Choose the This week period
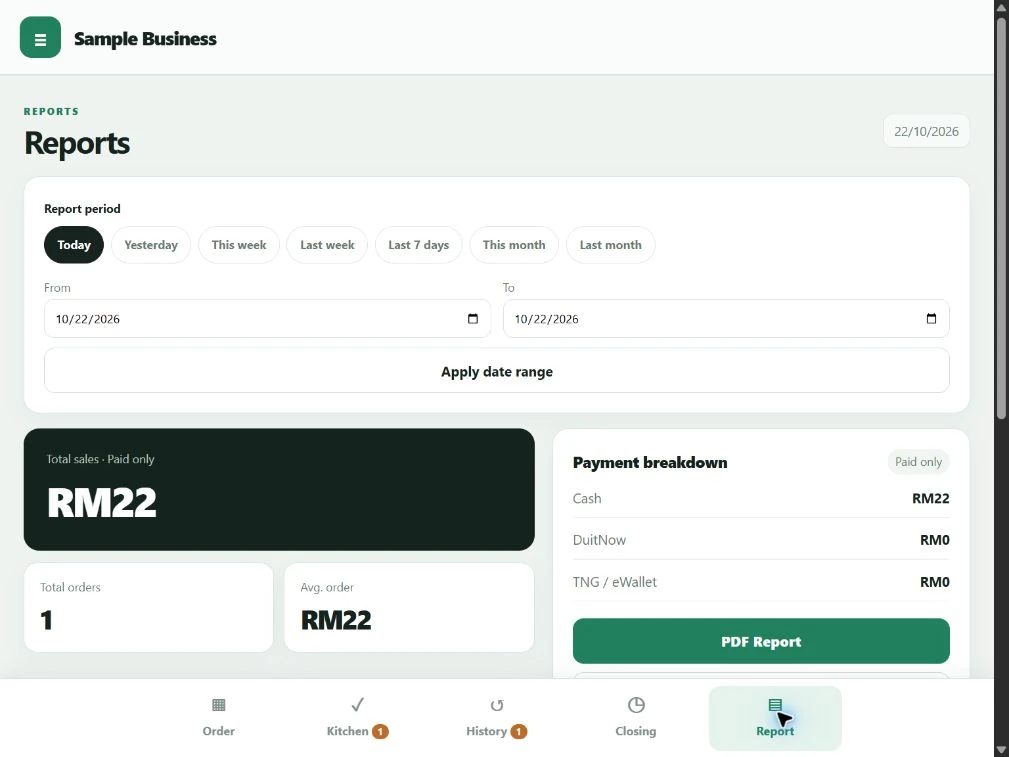Viewport: 1009px width, 757px height. tap(239, 245)
